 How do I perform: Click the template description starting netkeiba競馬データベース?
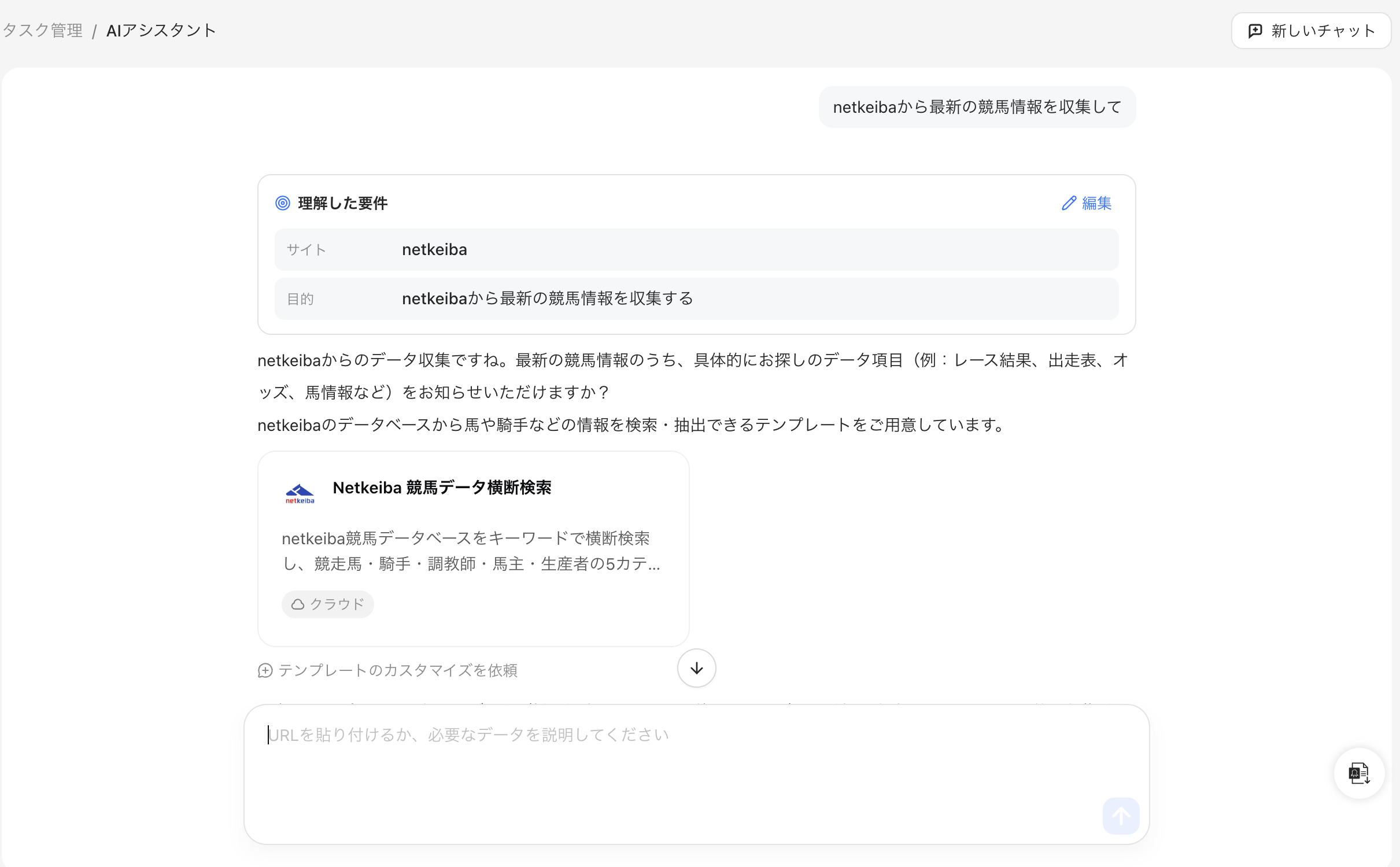click(x=471, y=551)
